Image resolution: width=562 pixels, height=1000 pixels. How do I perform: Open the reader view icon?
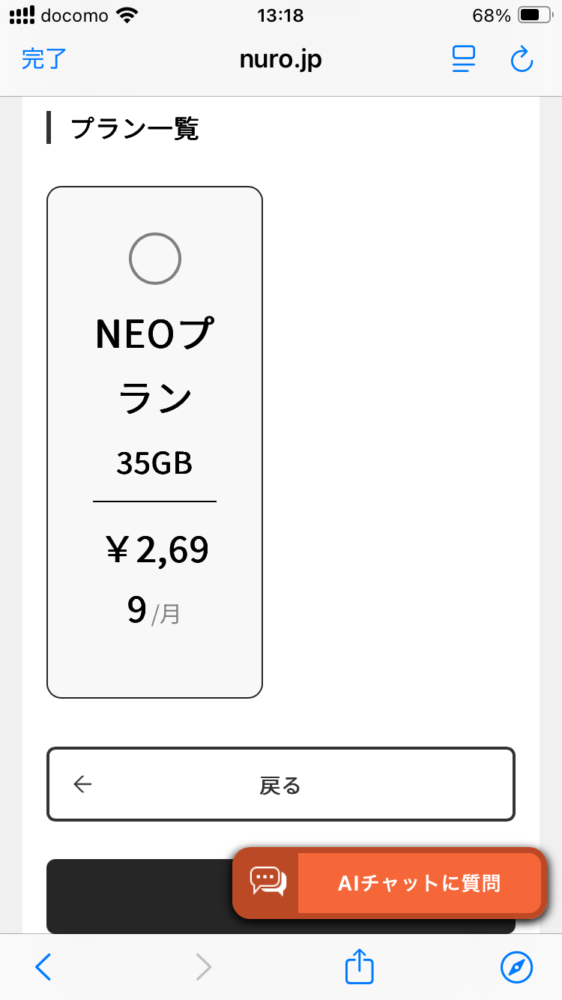[464, 60]
